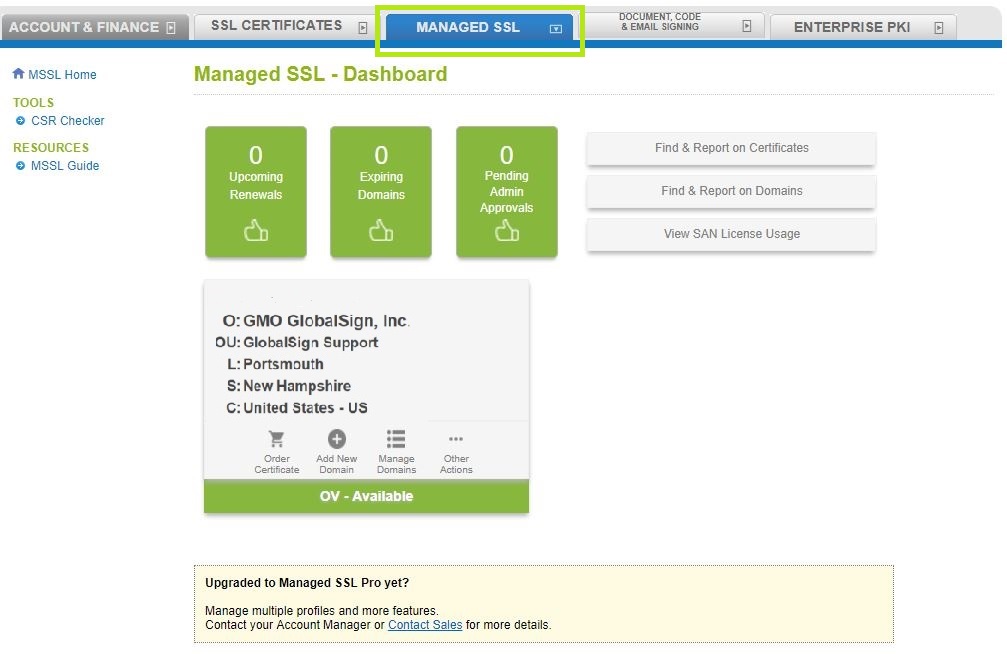The height and width of the screenshot is (654, 1007).
Task: Open the Contact Sales link
Action: tap(424, 624)
